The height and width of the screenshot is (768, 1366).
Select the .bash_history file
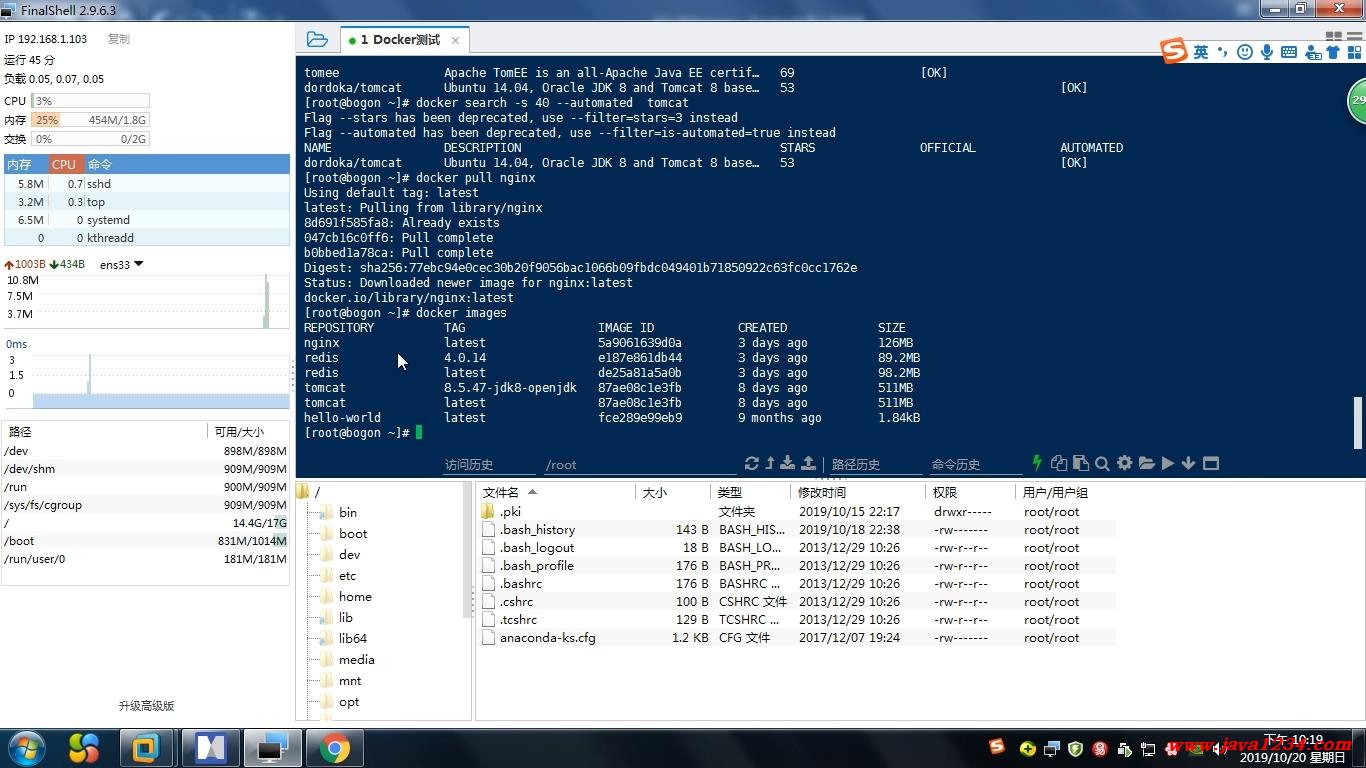(797, 529)
